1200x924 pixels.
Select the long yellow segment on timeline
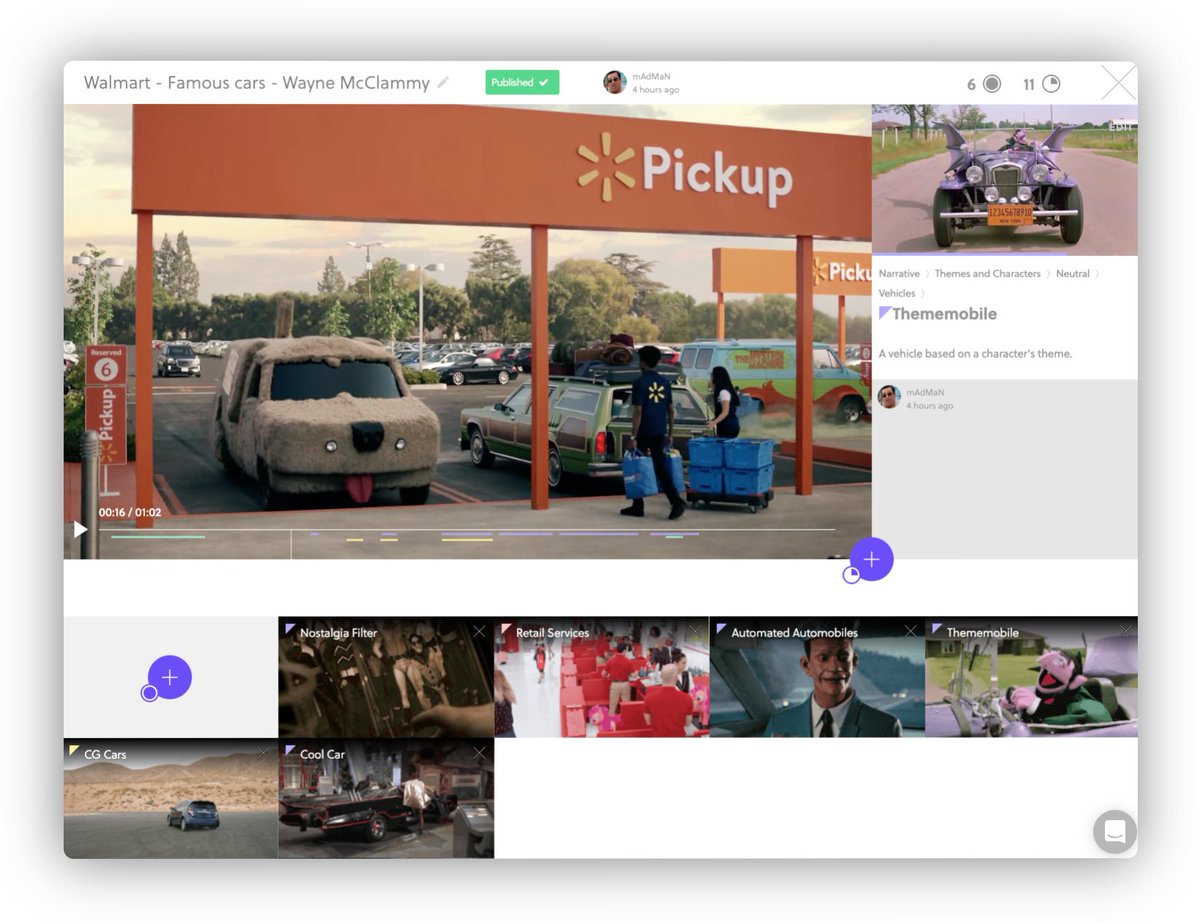(x=467, y=540)
